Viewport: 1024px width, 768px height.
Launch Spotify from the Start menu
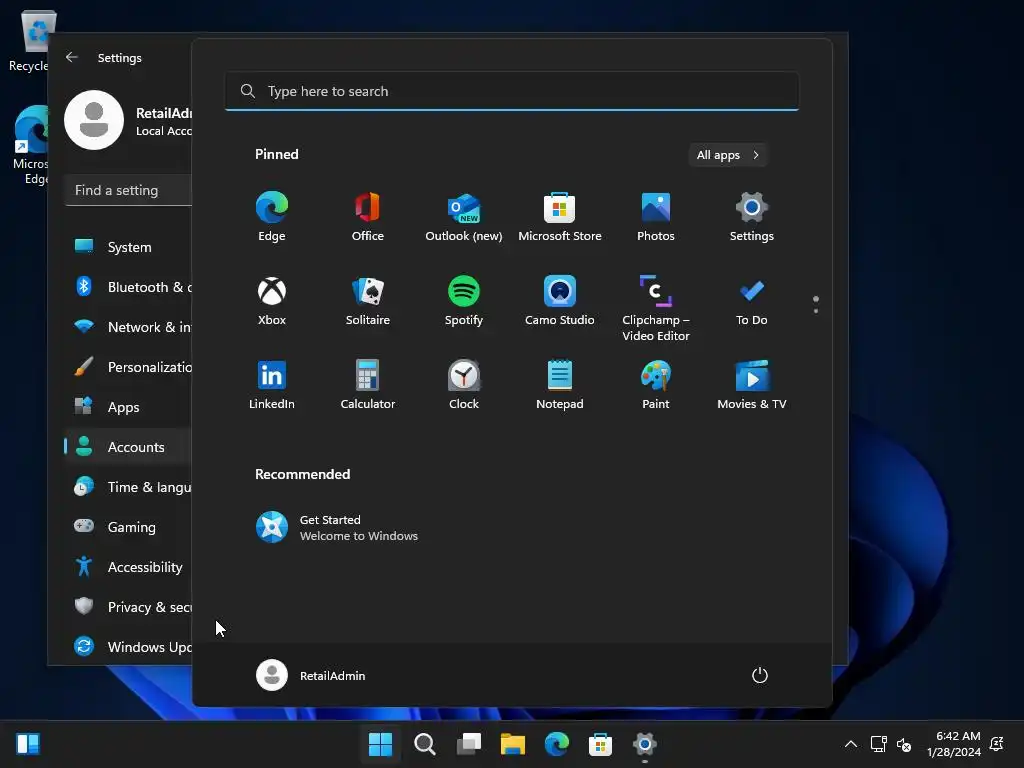[464, 301]
